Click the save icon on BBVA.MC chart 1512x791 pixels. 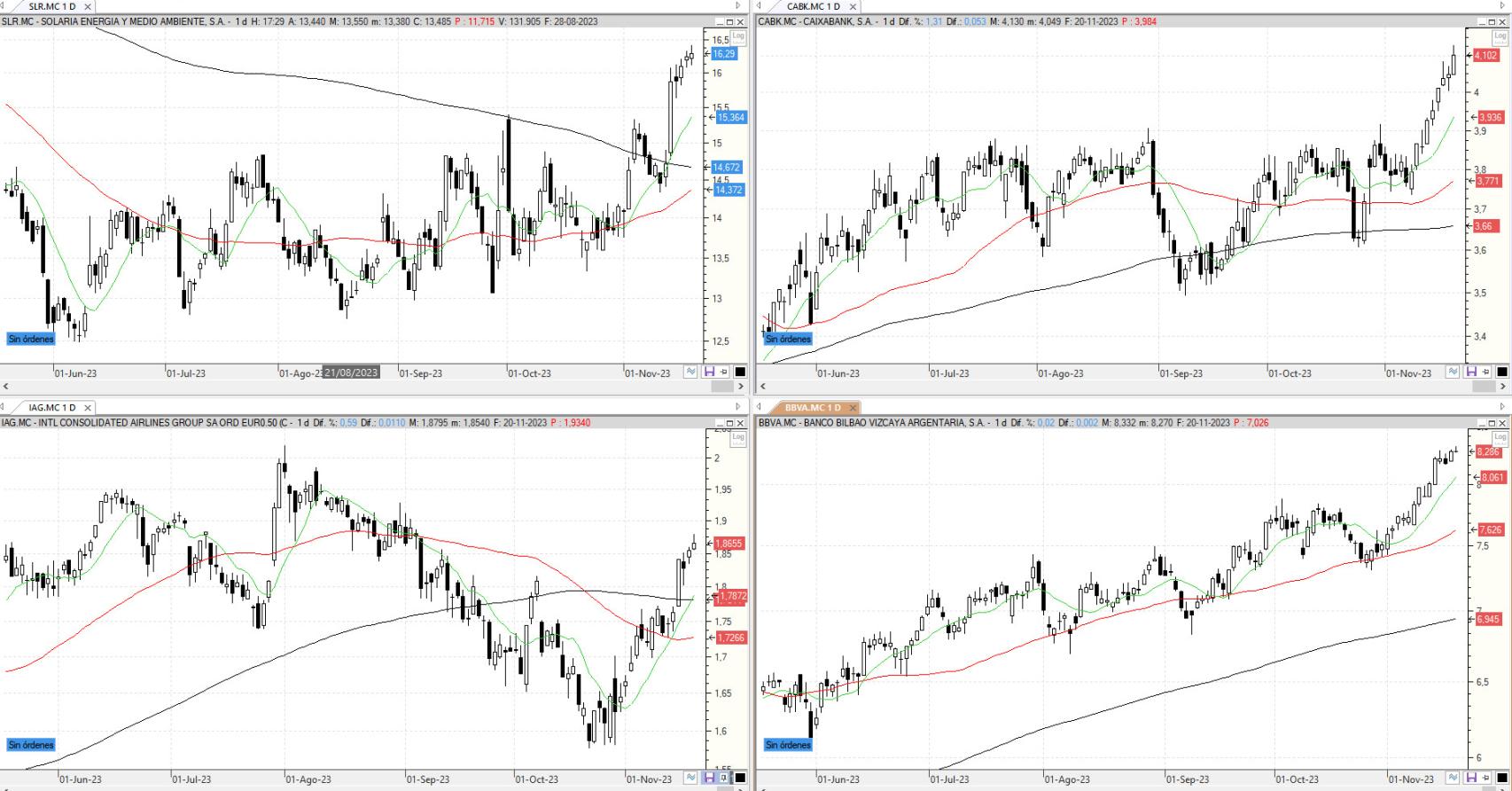click(1471, 778)
